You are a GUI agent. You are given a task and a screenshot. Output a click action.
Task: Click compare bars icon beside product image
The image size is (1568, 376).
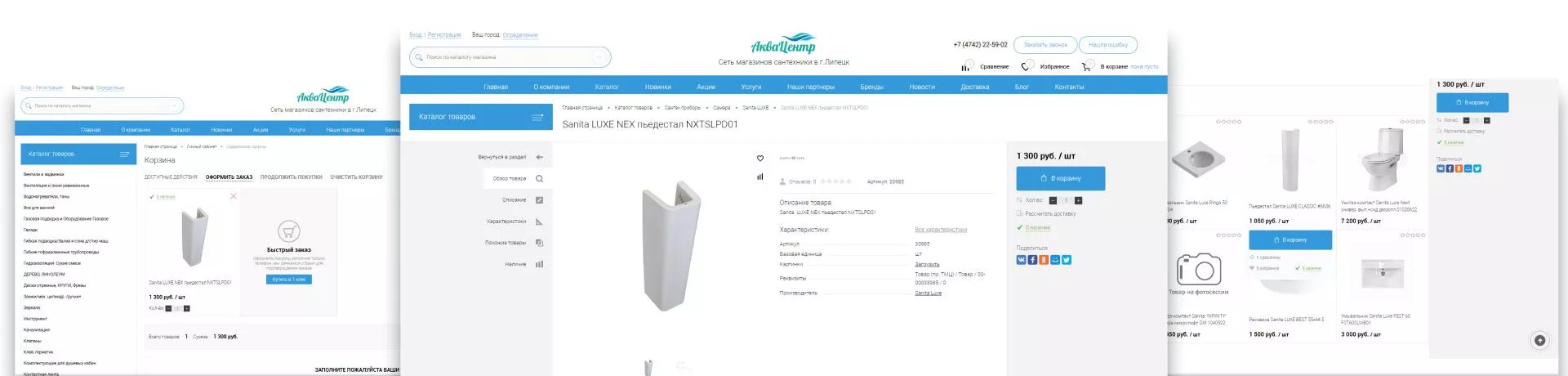click(x=760, y=177)
